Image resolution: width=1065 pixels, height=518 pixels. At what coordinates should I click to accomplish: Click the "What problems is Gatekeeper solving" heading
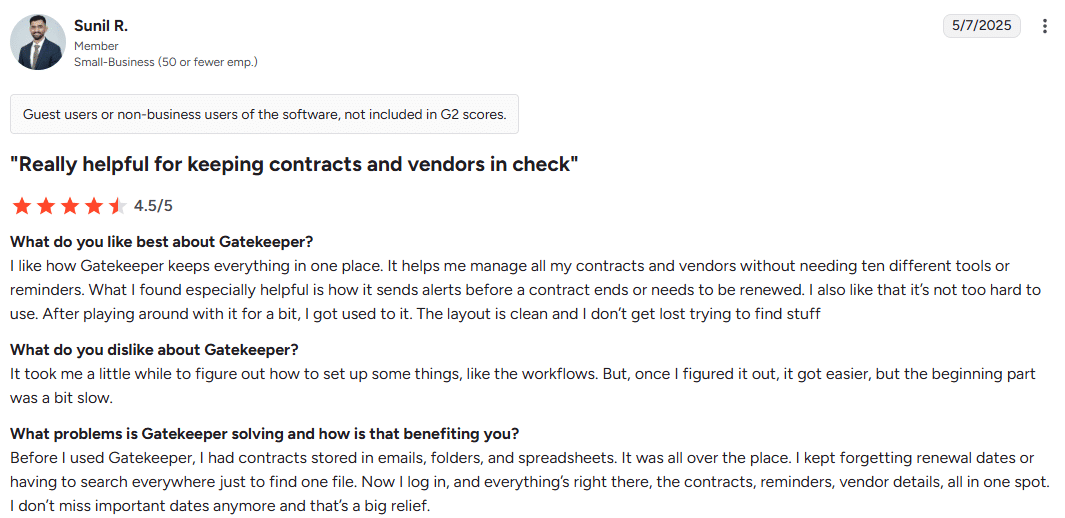264,433
